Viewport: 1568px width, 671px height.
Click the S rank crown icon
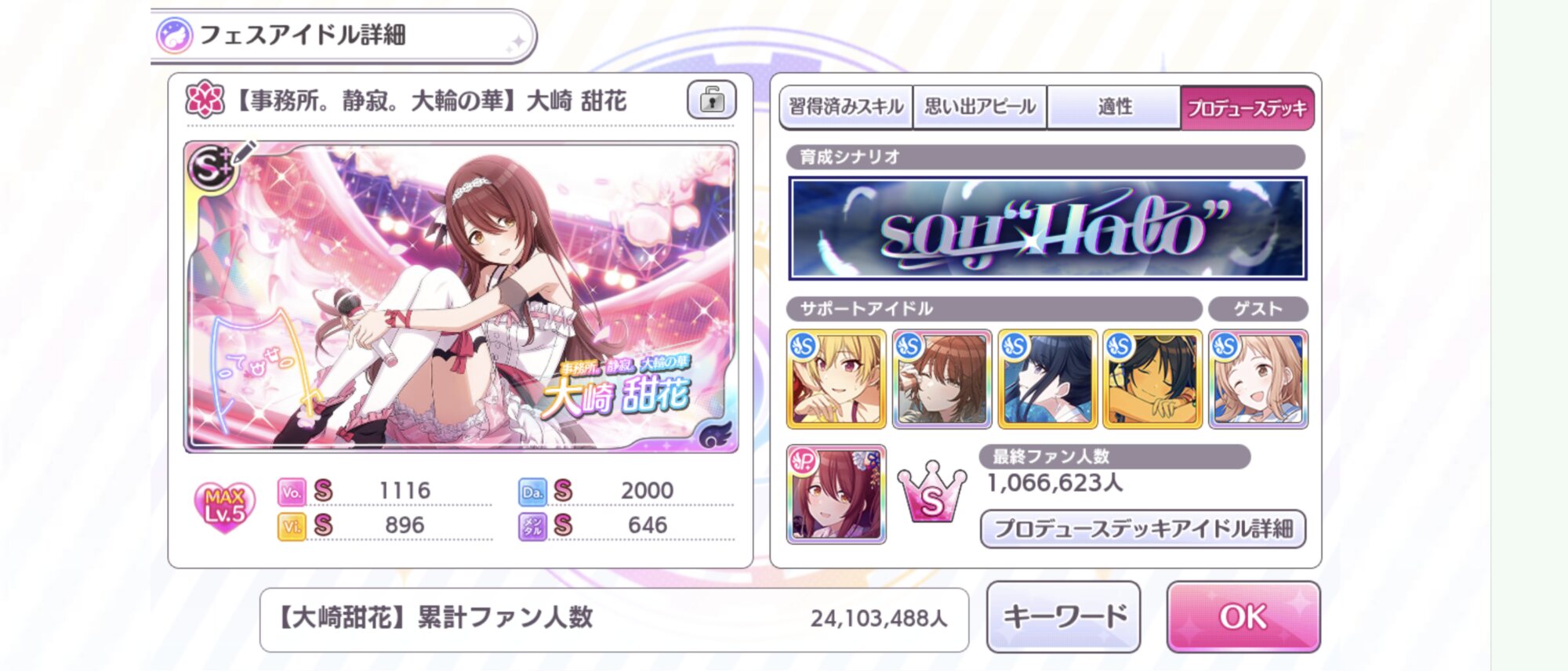(931, 492)
